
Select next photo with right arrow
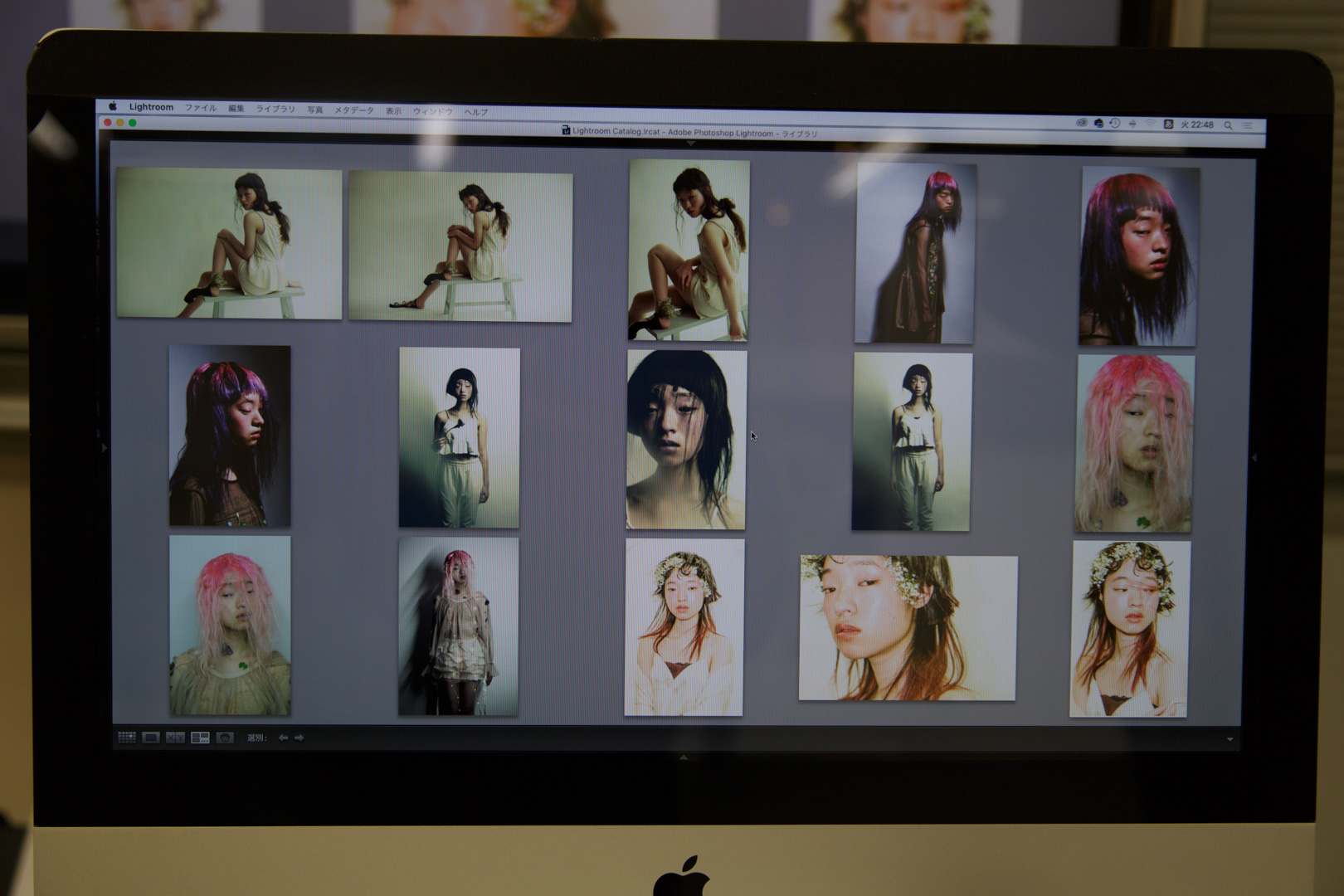coord(299,737)
